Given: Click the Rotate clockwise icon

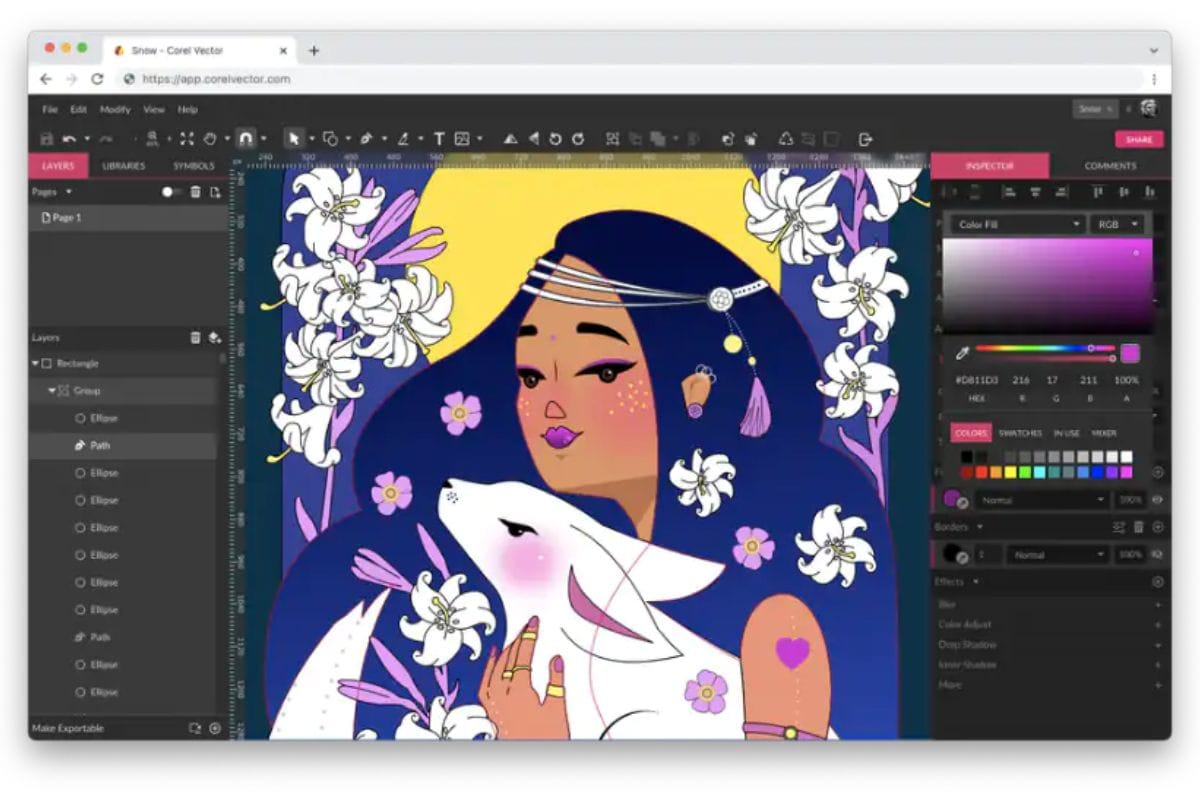Looking at the screenshot, I should (578, 139).
